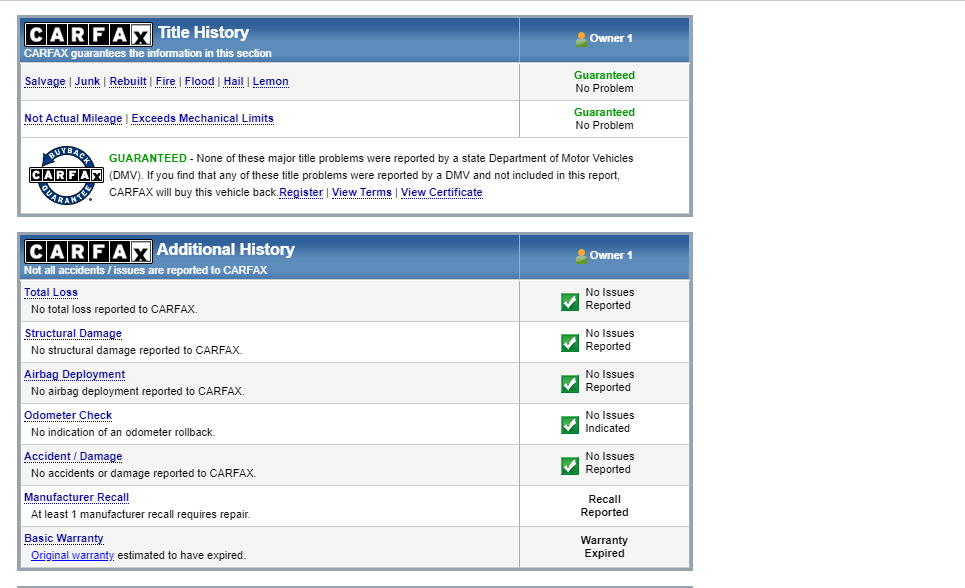
Task: Open the Salvage title link
Action: (45, 81)
